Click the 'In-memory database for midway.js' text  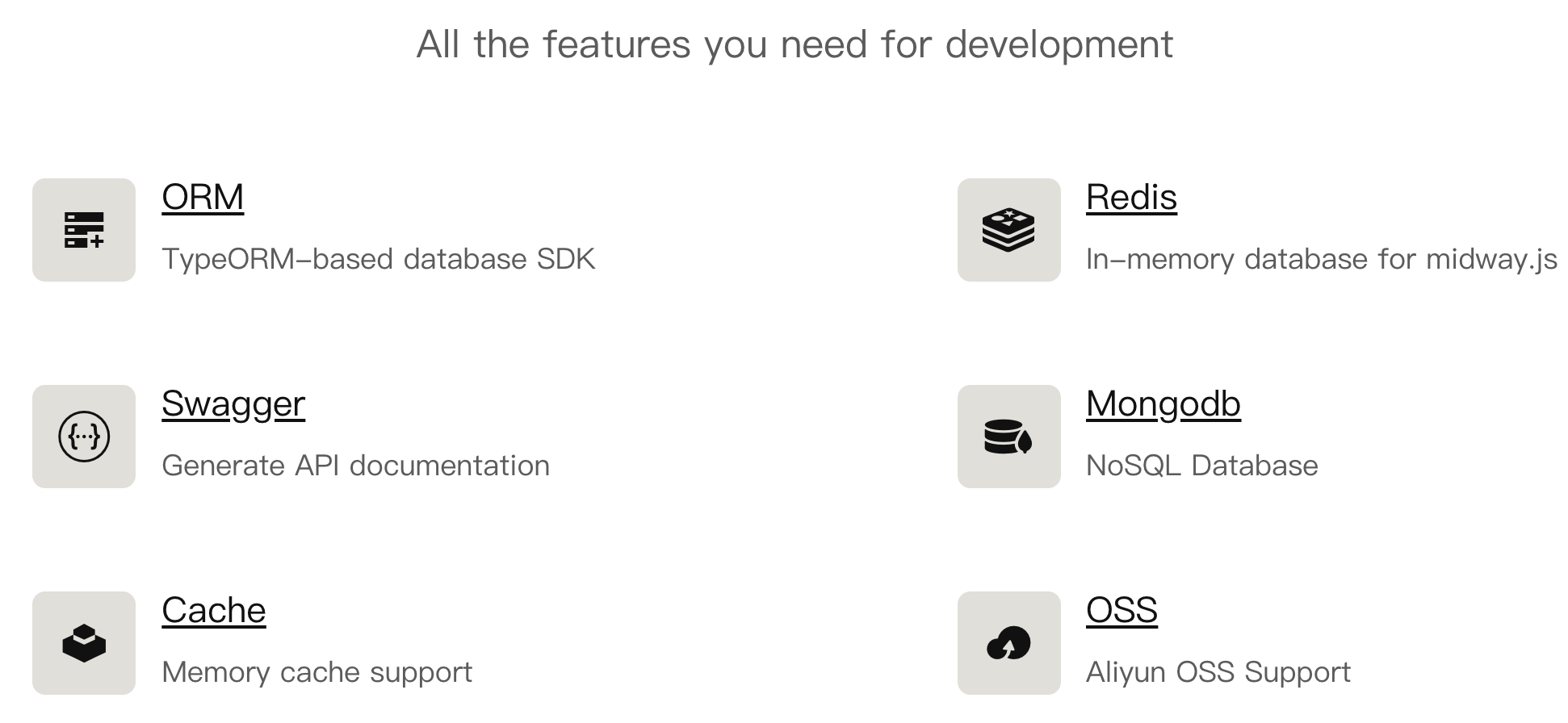(1321, 259)
